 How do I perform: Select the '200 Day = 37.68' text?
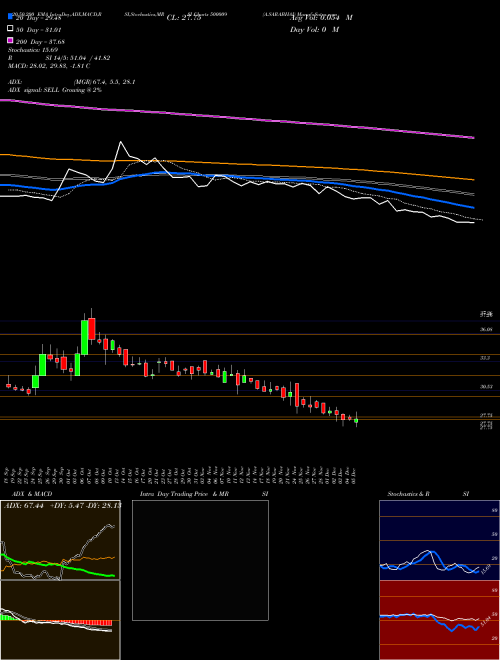[40, 42]
